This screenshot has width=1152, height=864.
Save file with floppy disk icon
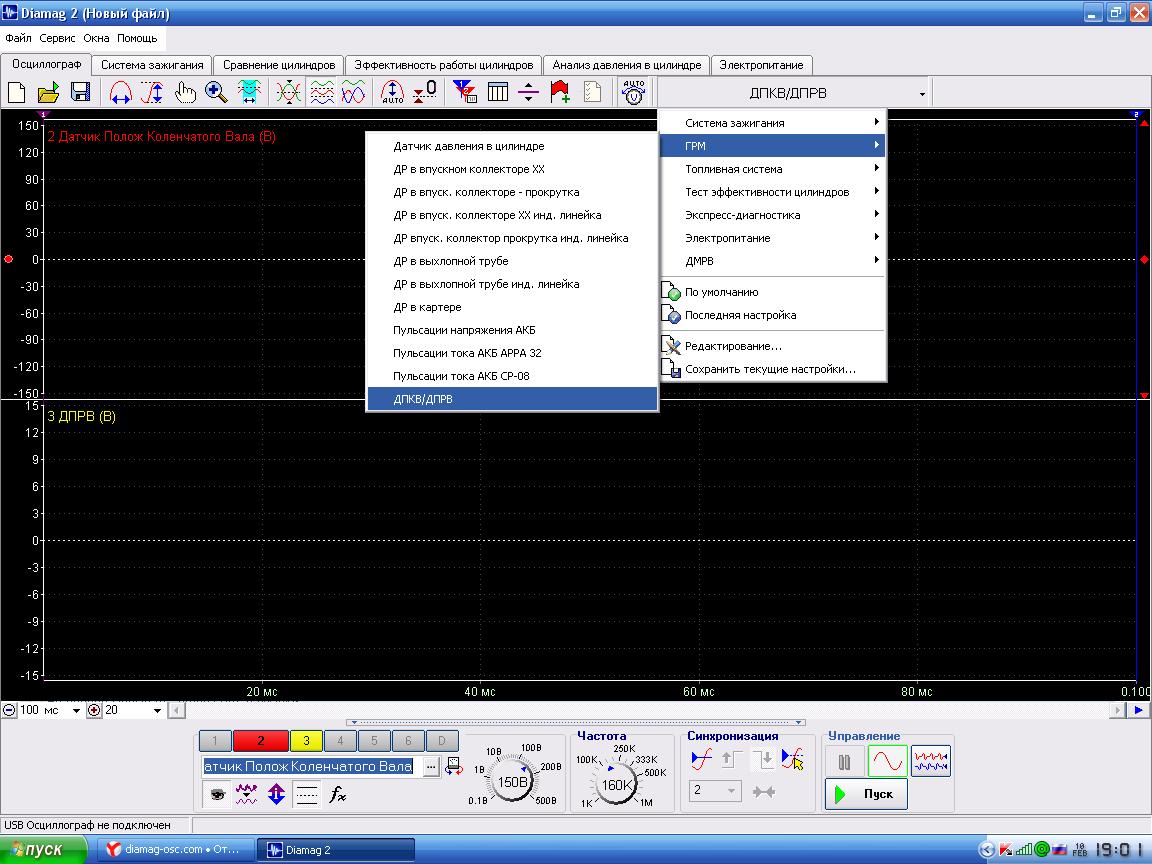click(x=80, y=93)
